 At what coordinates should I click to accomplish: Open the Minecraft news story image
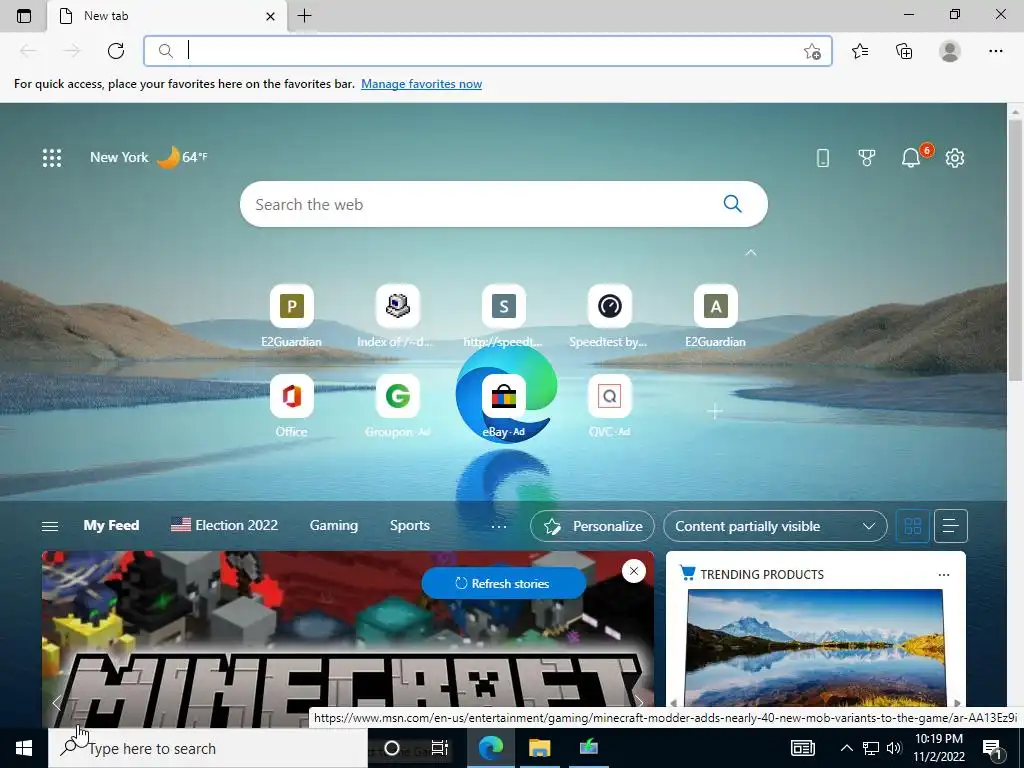tap(347, 640)
